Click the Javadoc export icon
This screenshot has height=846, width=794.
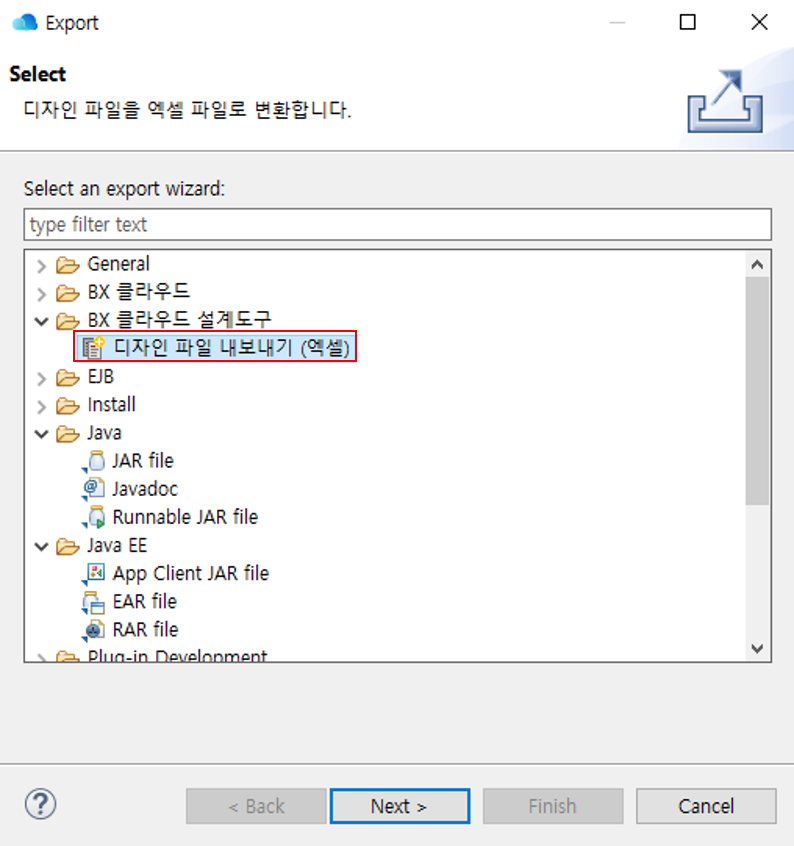[x=95, y=489]
